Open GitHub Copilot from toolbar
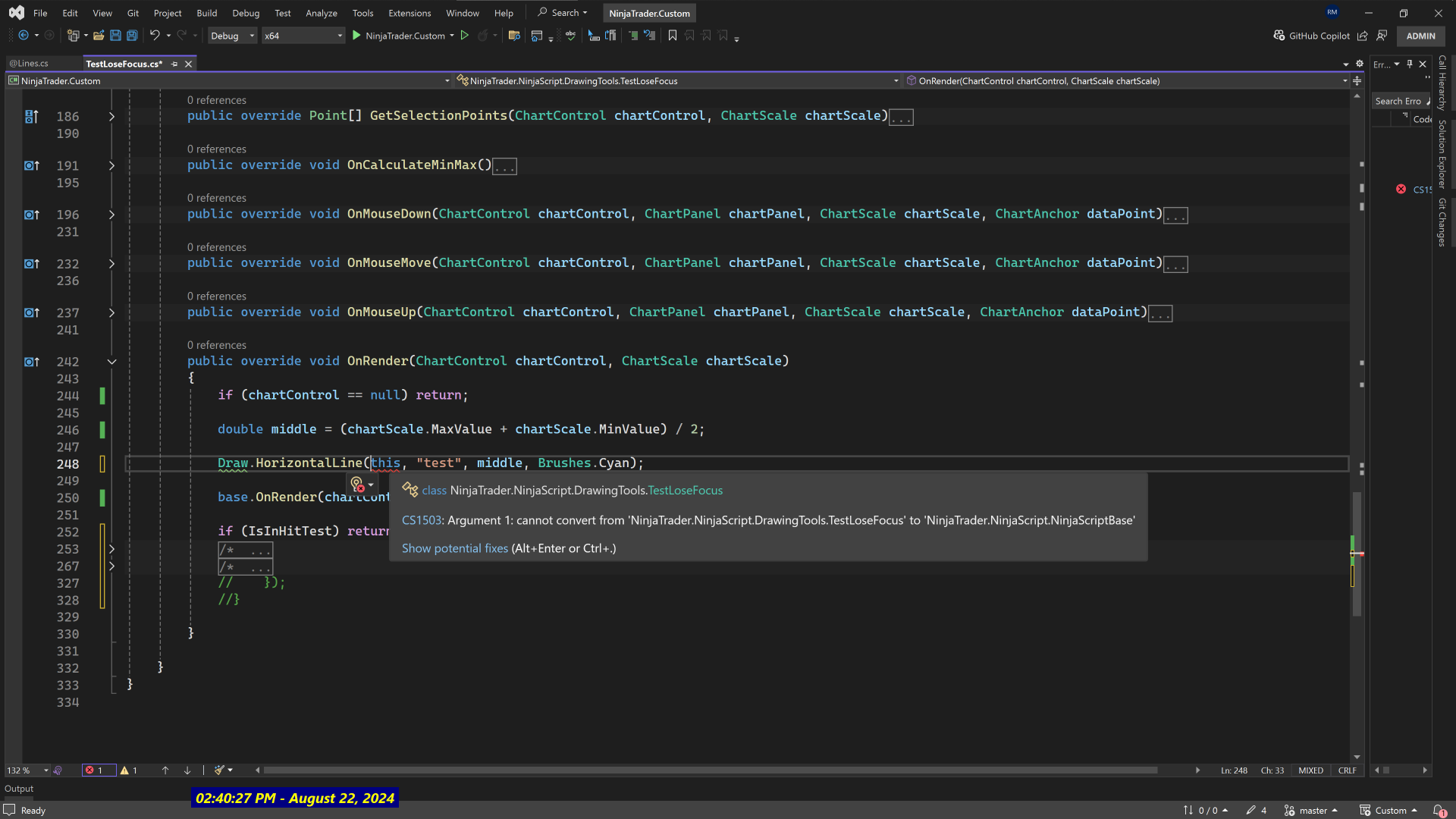1456x819 pixels. pyautogui.click(x=1311, y=36)
